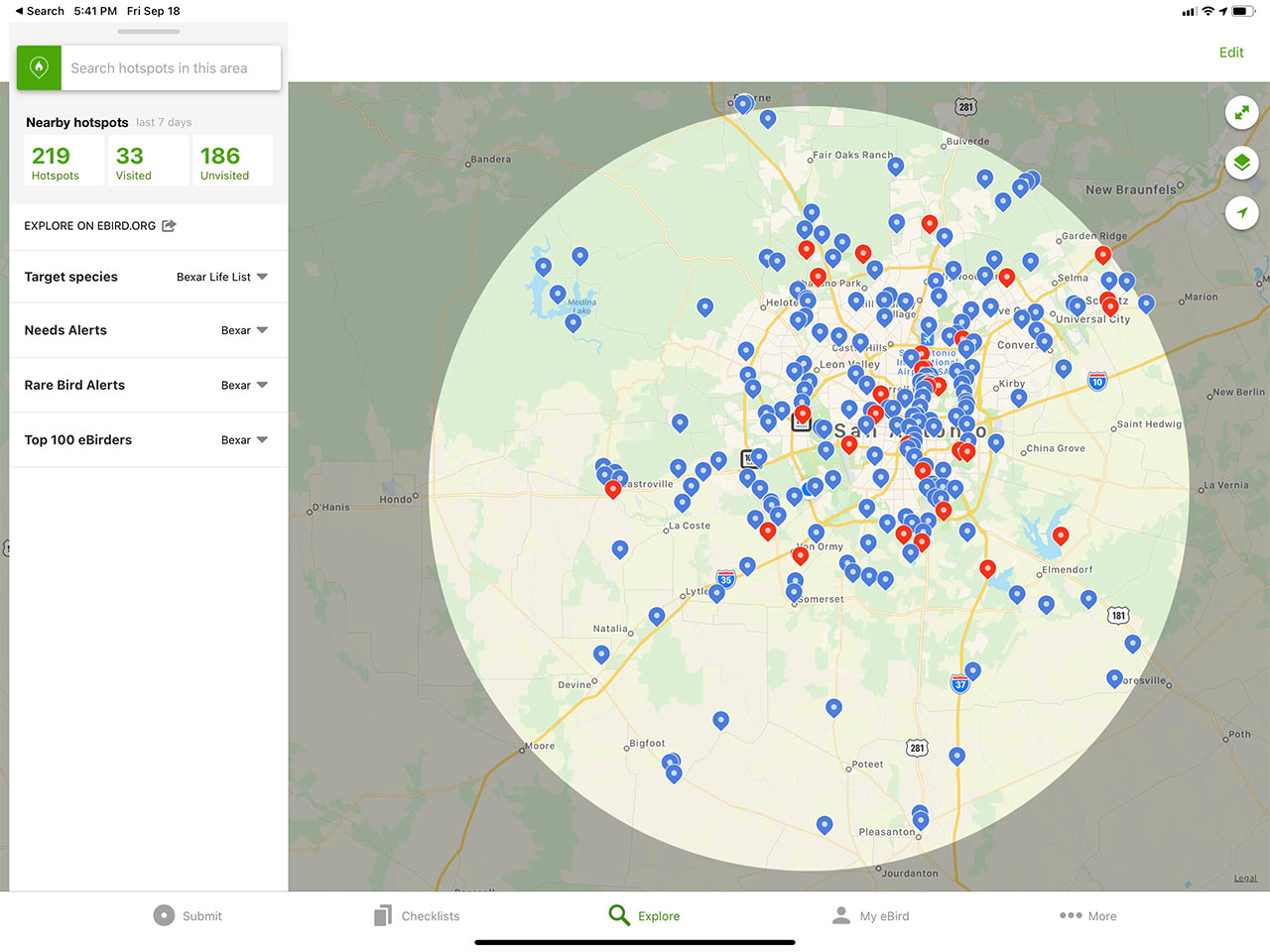Open the map layers selector
This screenshot has height=952, width=1270.
click(x=1242, y=163)
